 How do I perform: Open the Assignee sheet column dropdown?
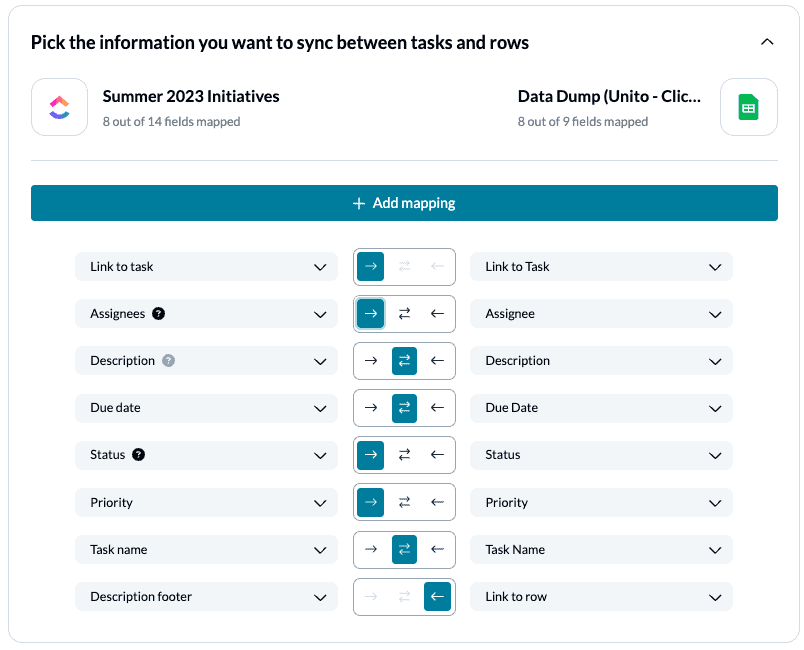click(601, 314)
